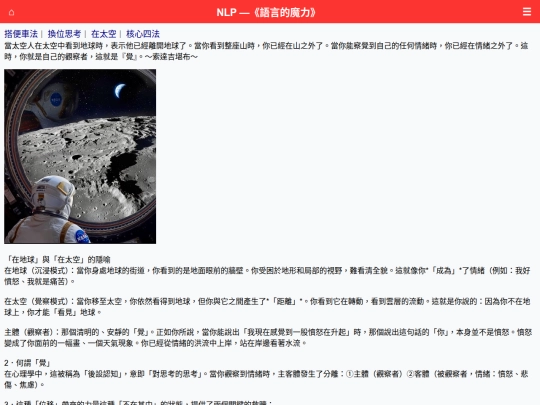This screenshot has height=405, width=540.
Task: Click the page title NLP —《語言的魔力》
Action: click(x=266, y=12)
